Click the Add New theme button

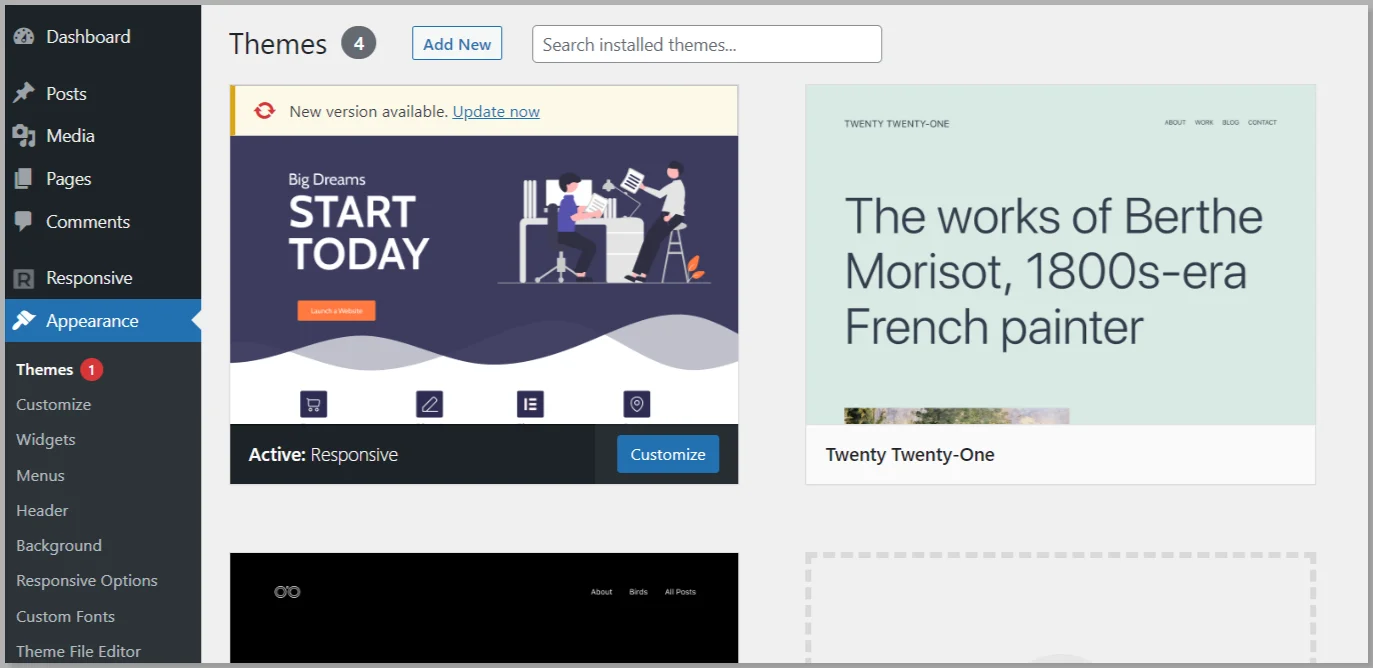[457, 44]
